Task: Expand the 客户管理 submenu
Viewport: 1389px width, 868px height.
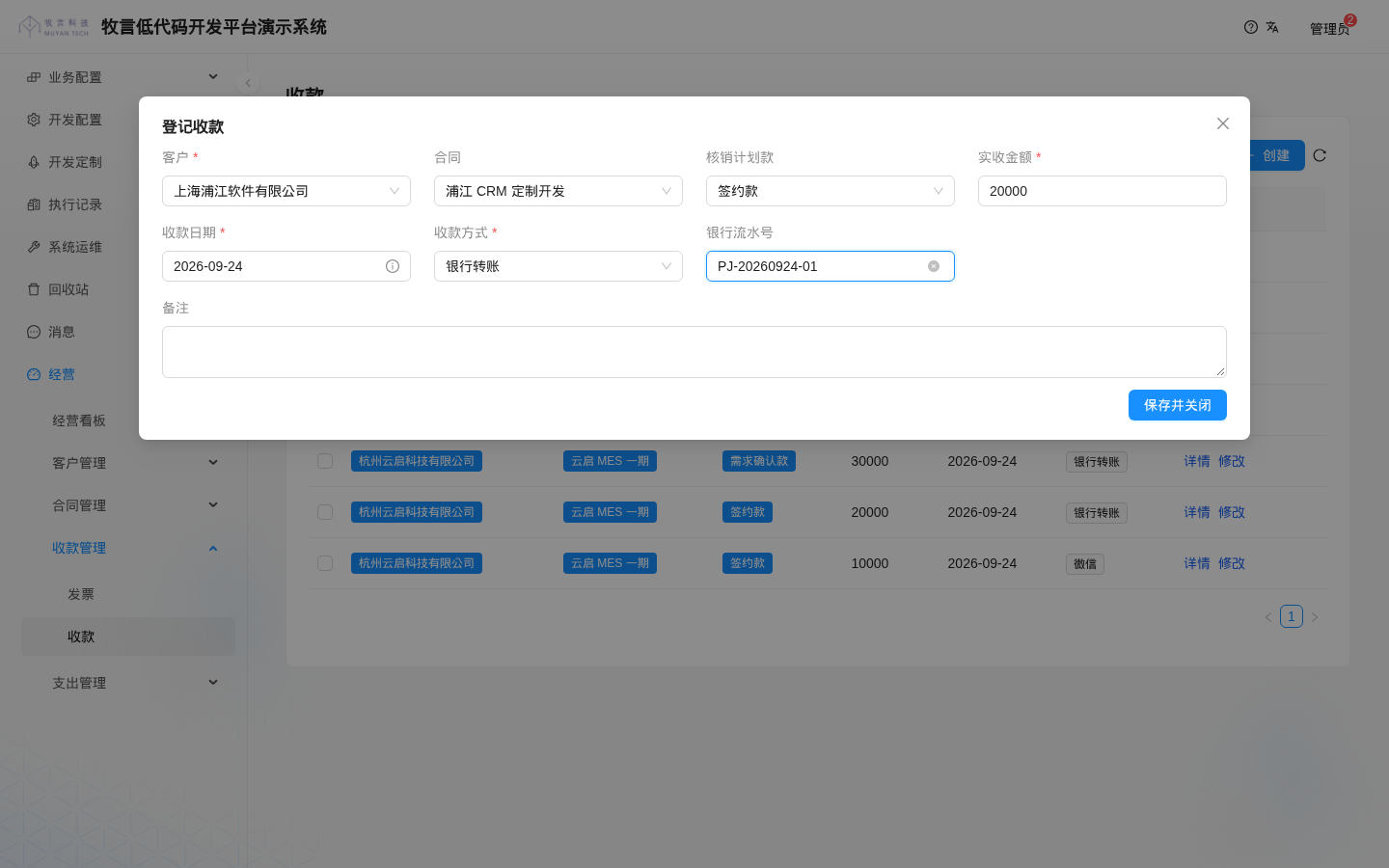Action: tap(128, 463)
